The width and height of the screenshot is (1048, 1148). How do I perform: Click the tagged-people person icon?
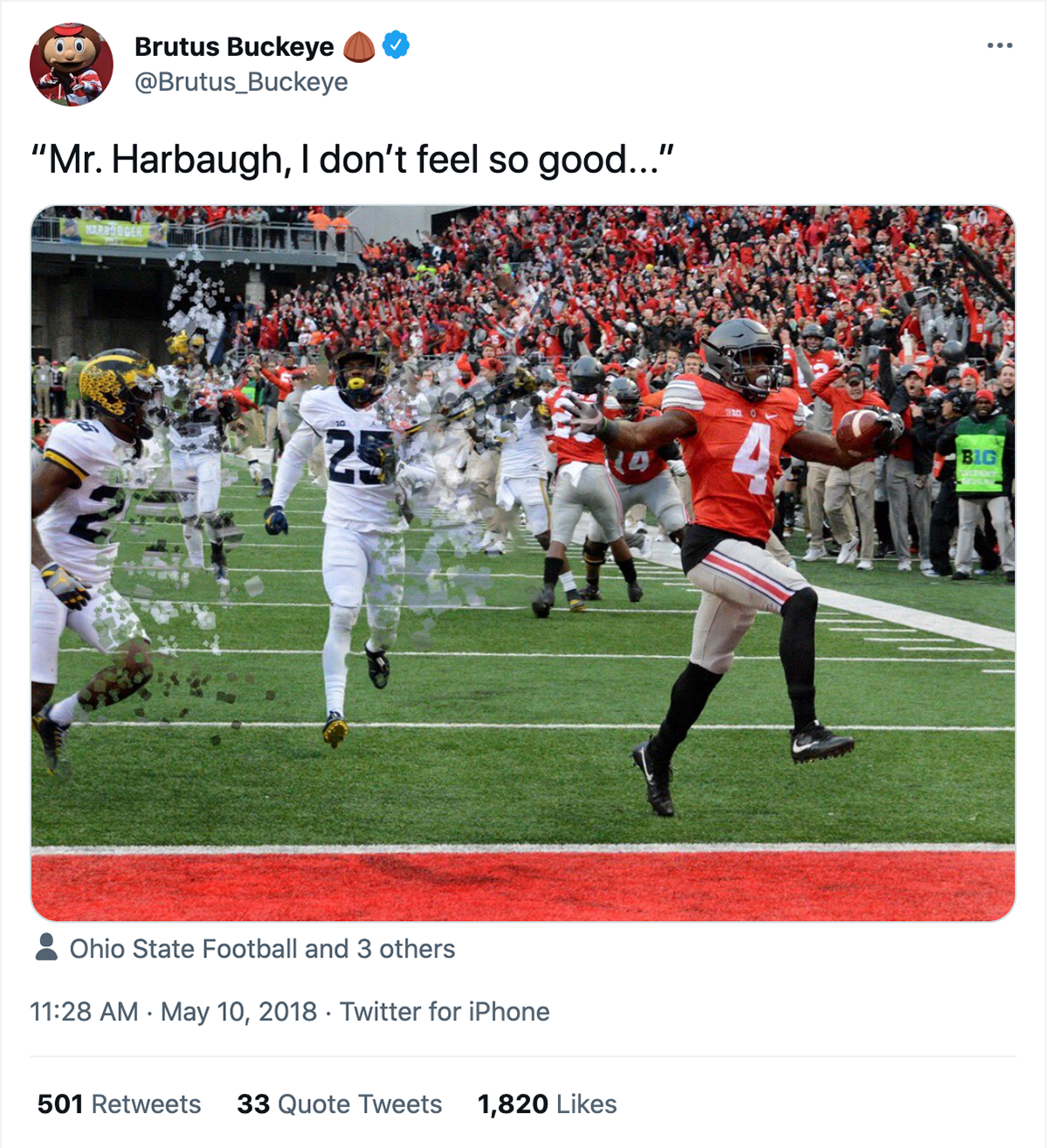[x=46, y=948]
